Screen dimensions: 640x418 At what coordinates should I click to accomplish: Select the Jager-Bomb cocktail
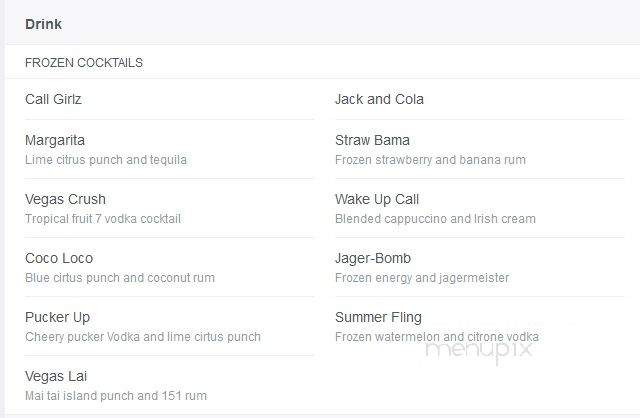pyautogui.click(x=373, y=258)
